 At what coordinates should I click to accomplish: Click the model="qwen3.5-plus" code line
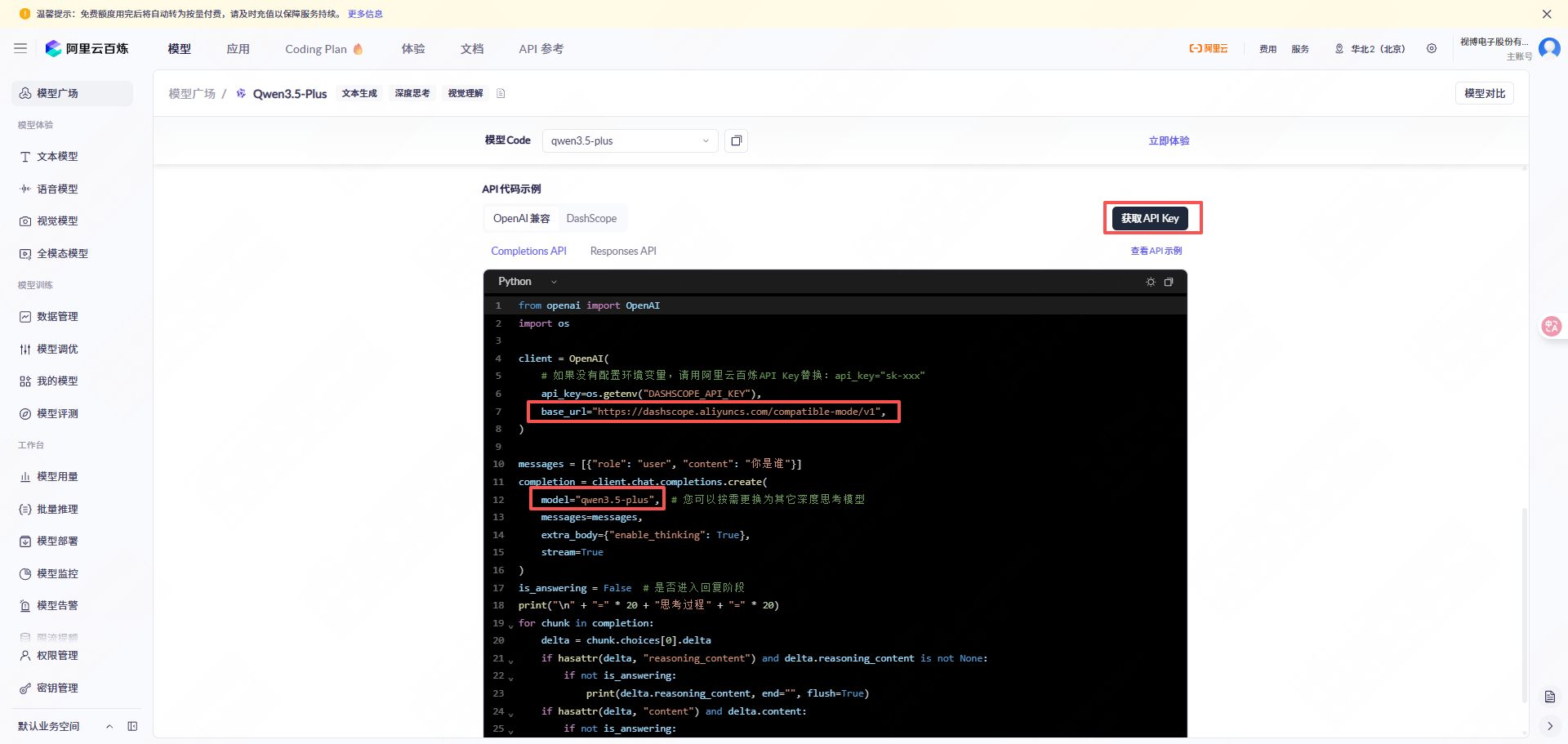[x=599, y=500]
